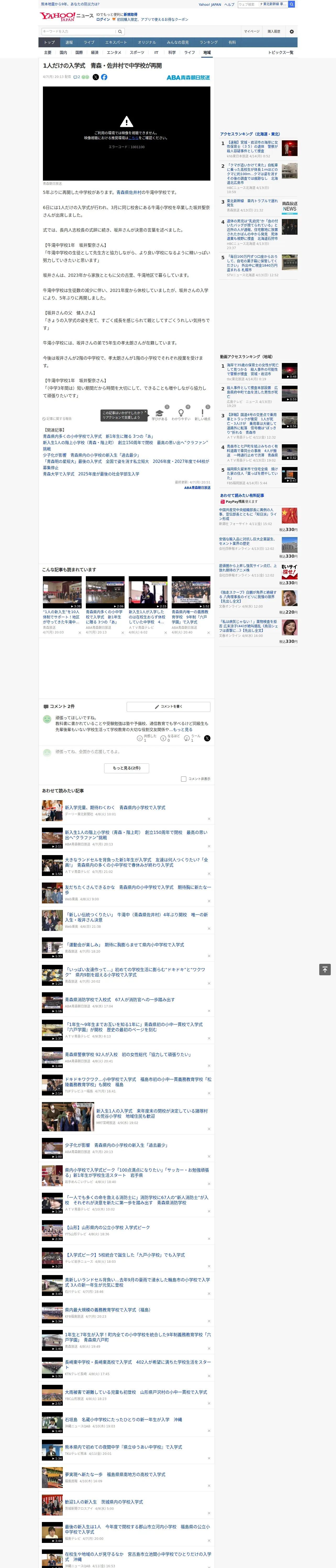The width and height of the screenshot is (336, 1568).
Task: Click the ログイン link
Action: coord(103,20)
